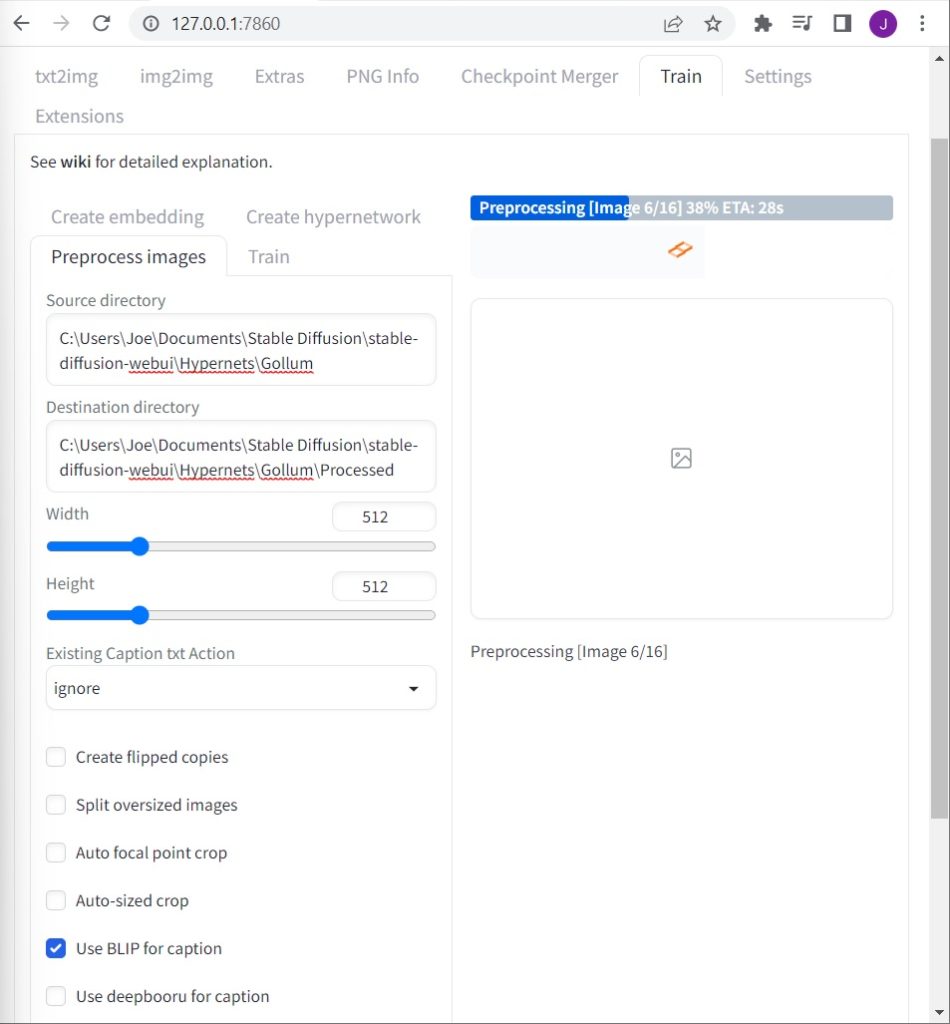Open the Extensions puzzle icon
Viewport: 950px width, 1024px height.
tap(763, 24)
